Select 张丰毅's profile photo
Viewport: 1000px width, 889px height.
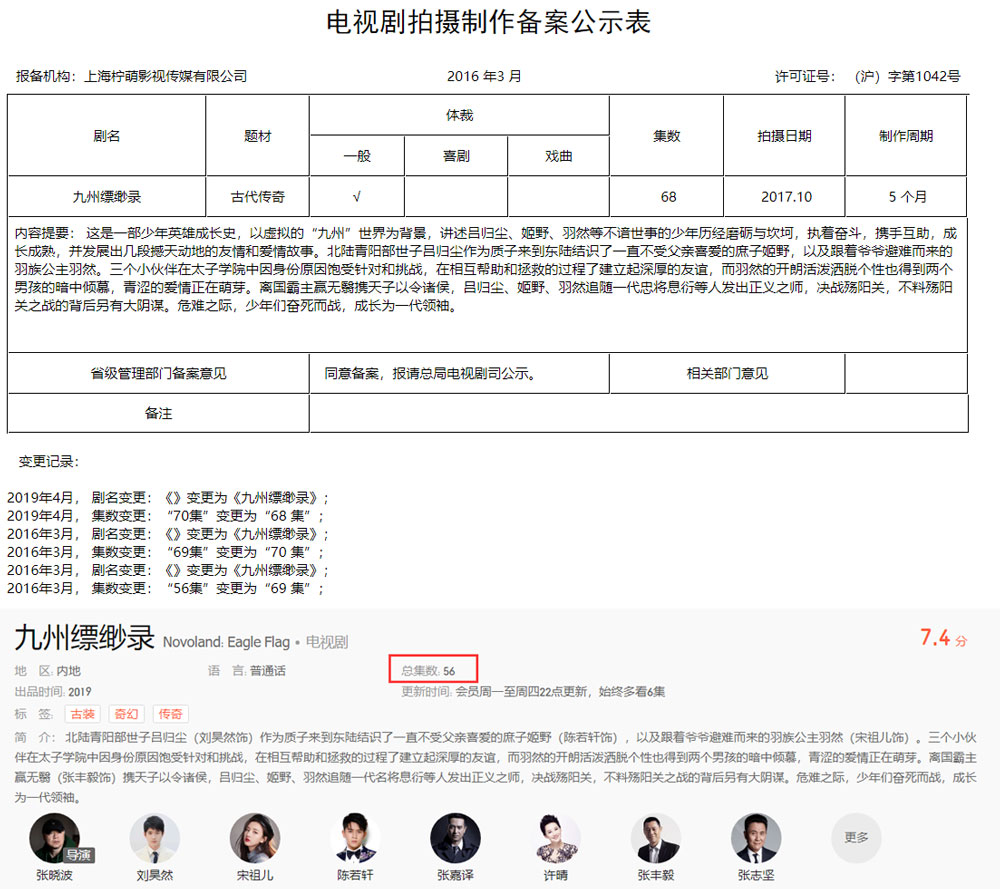coord(656,838)
